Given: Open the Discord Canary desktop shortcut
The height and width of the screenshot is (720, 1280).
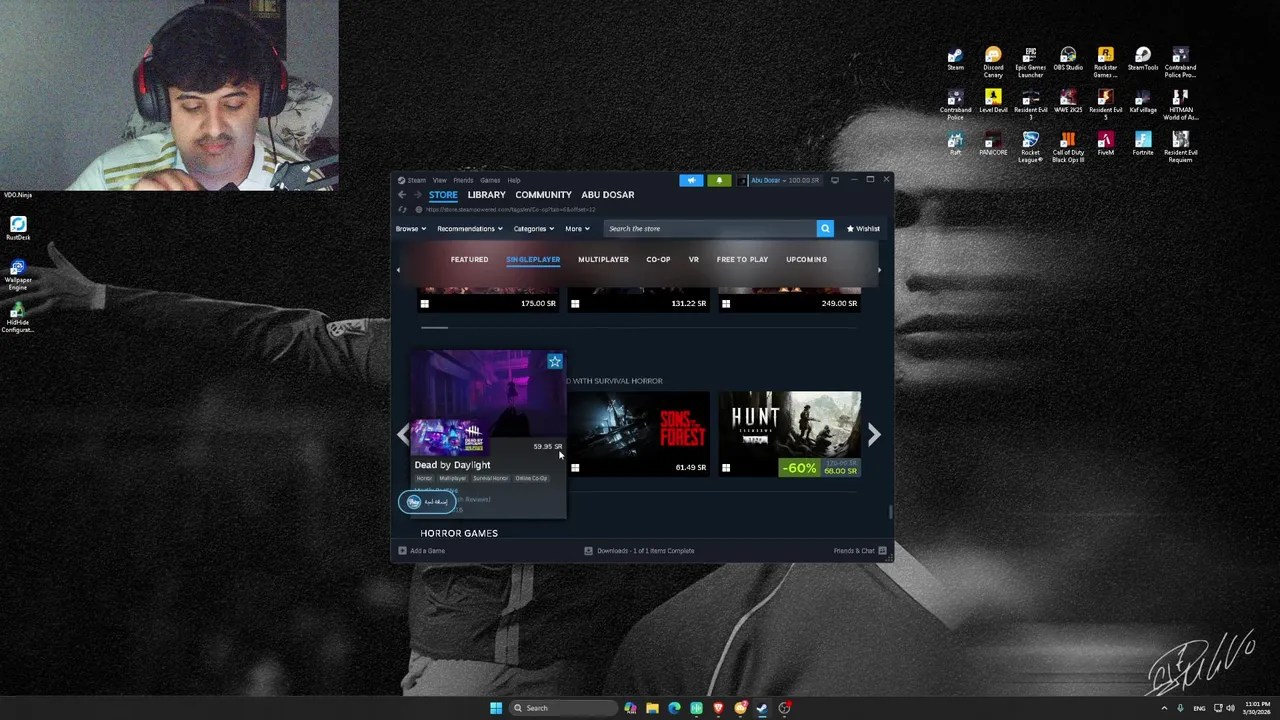Looking at the screenshot, I should coord(993,62).
